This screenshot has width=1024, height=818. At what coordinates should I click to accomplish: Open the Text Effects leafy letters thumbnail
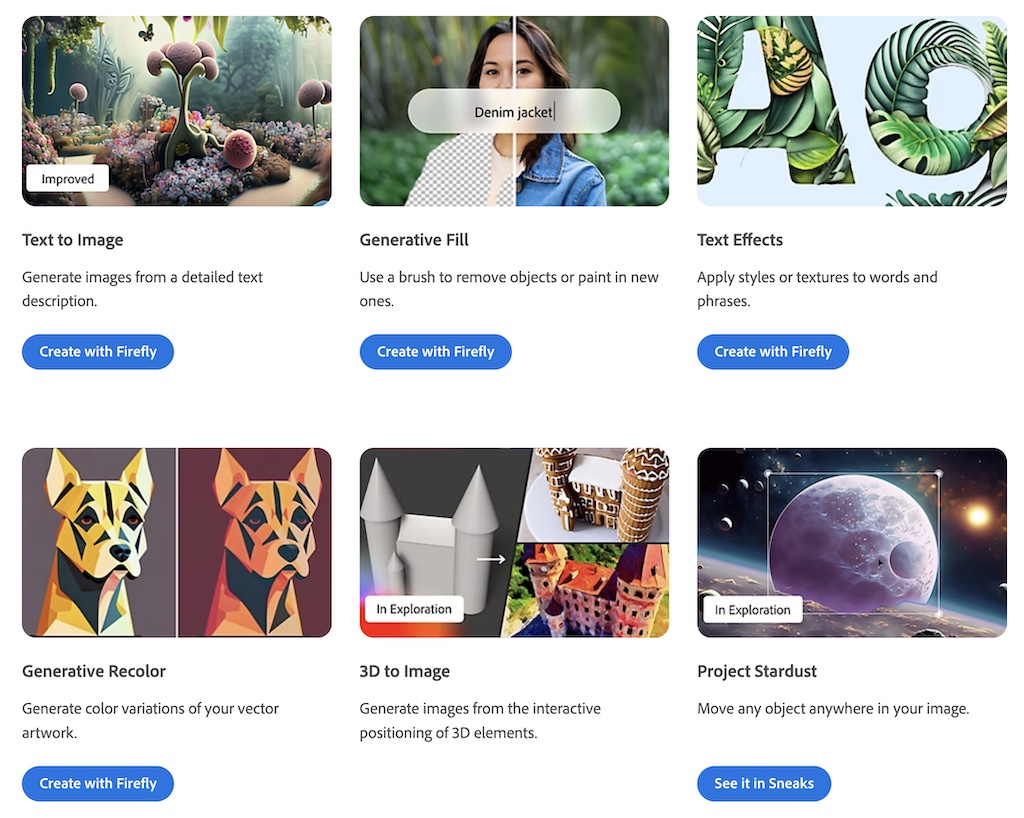[x=851, y=110]
